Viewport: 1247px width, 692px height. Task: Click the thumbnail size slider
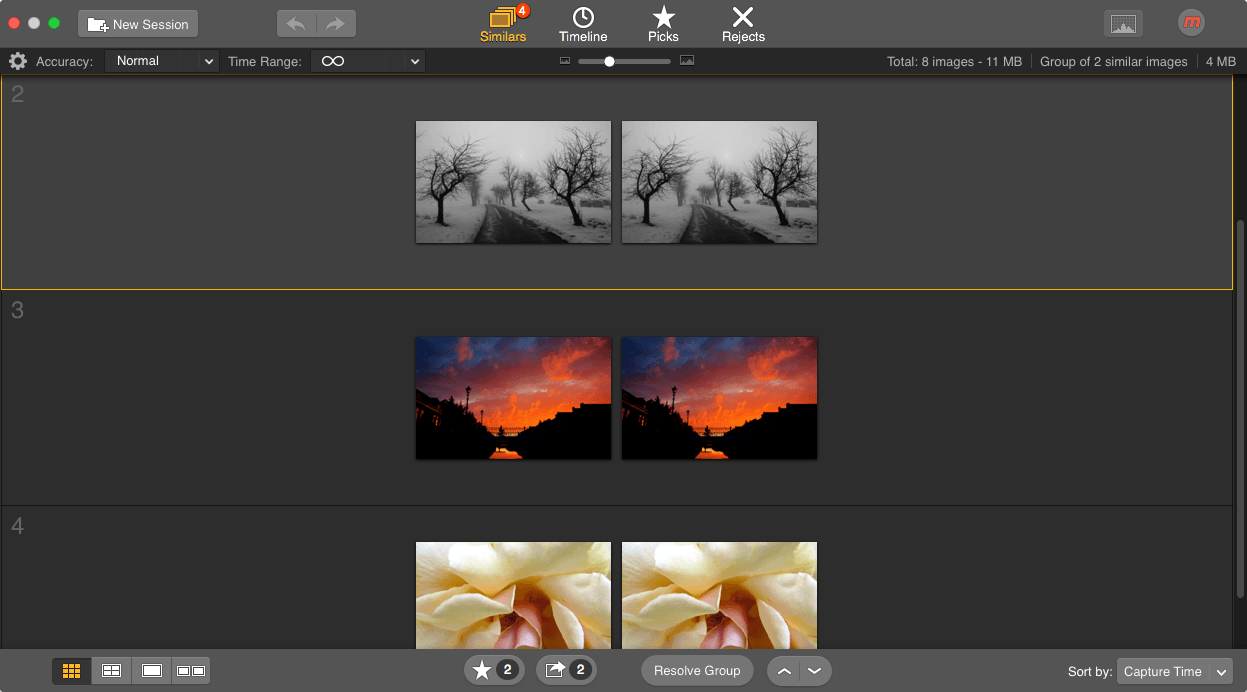(x=624, y=61)
